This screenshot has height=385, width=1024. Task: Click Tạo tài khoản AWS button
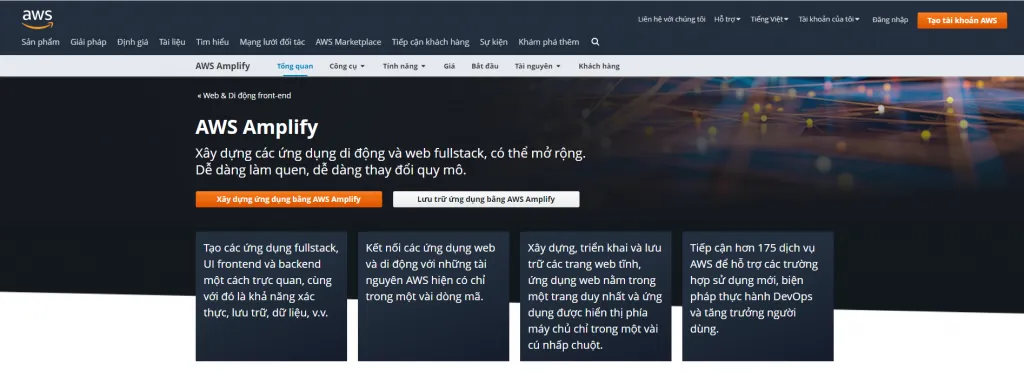[962, 20]
